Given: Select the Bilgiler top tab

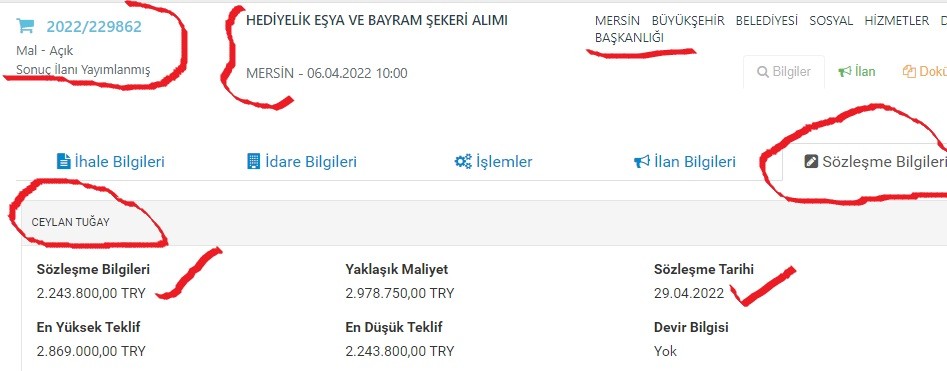Looking at the screenshot, I should 784,71.
